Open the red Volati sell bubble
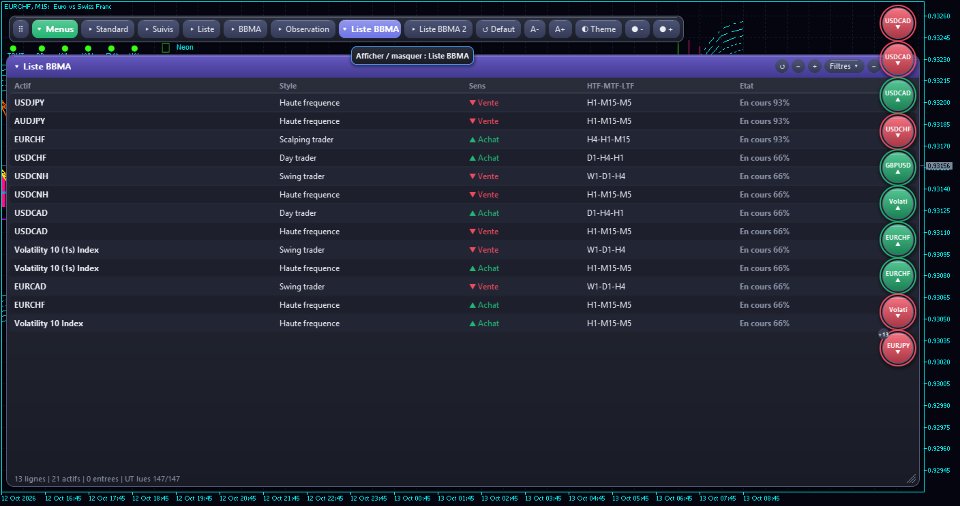The width and height of the screenshot is (960, 506). click(898, 311)
